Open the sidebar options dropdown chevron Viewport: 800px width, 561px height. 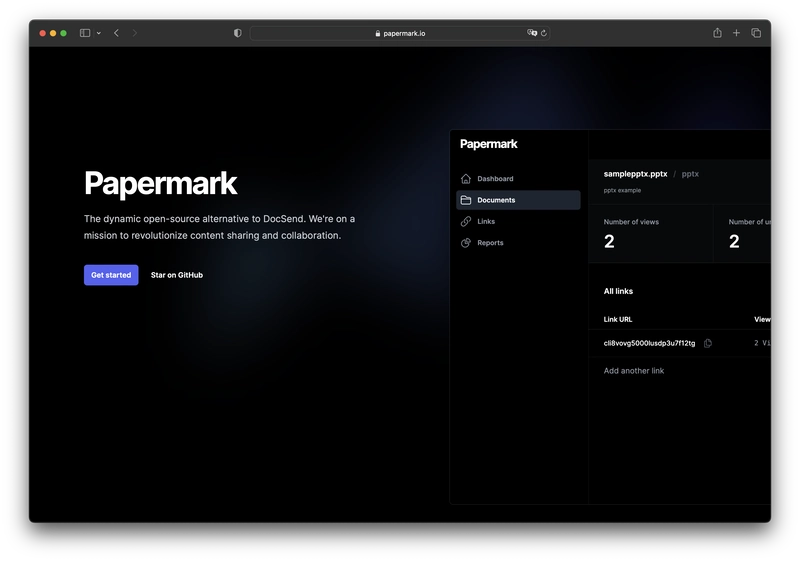[x=99, y=33]
